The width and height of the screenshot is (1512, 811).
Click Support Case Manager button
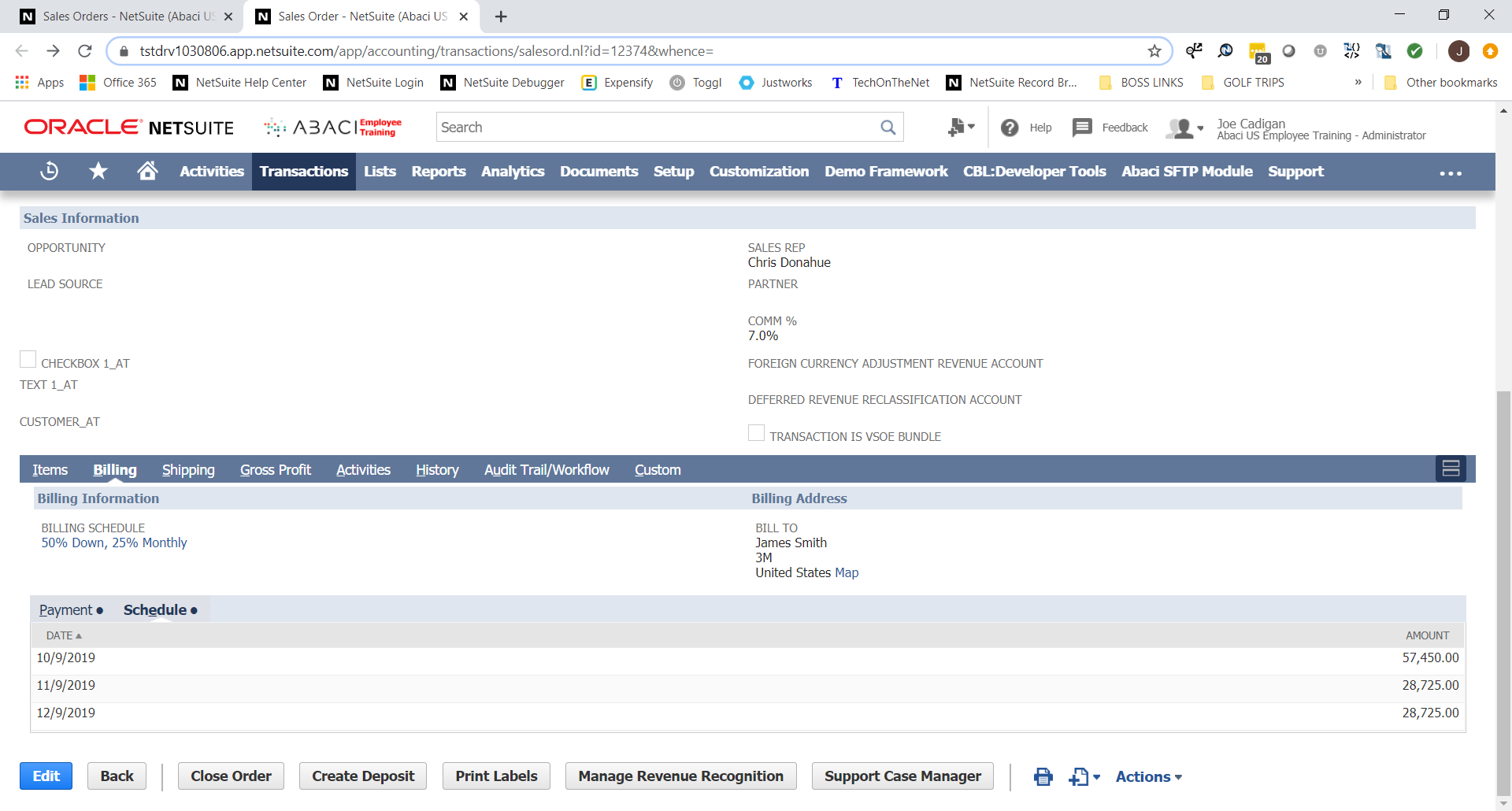click(x=902, y=776)
